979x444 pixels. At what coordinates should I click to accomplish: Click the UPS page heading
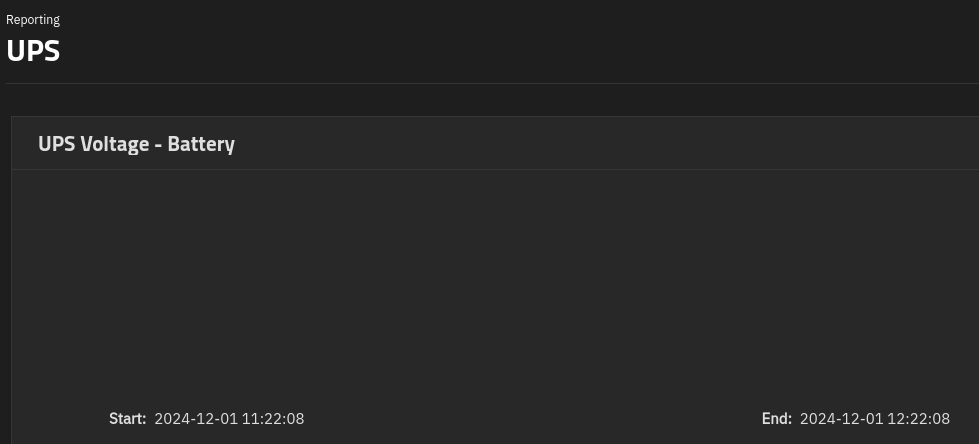(x=33, y=51)
